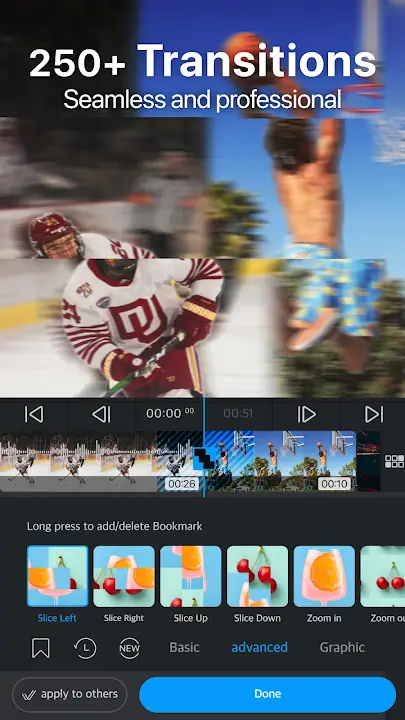
Task: Confirm with the Done button
Action: click(267, 694)
